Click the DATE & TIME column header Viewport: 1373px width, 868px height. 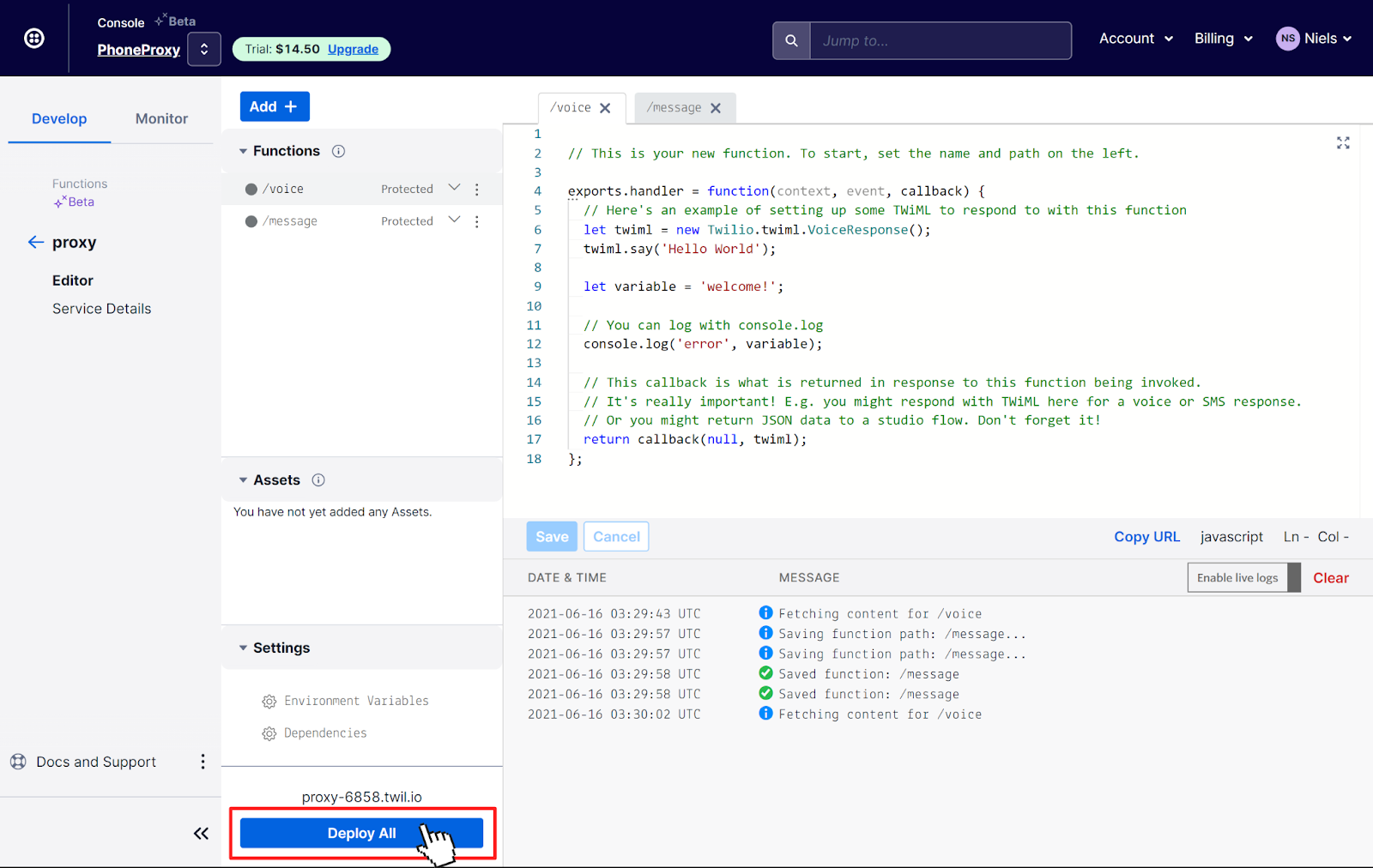[x=567, y=578]
